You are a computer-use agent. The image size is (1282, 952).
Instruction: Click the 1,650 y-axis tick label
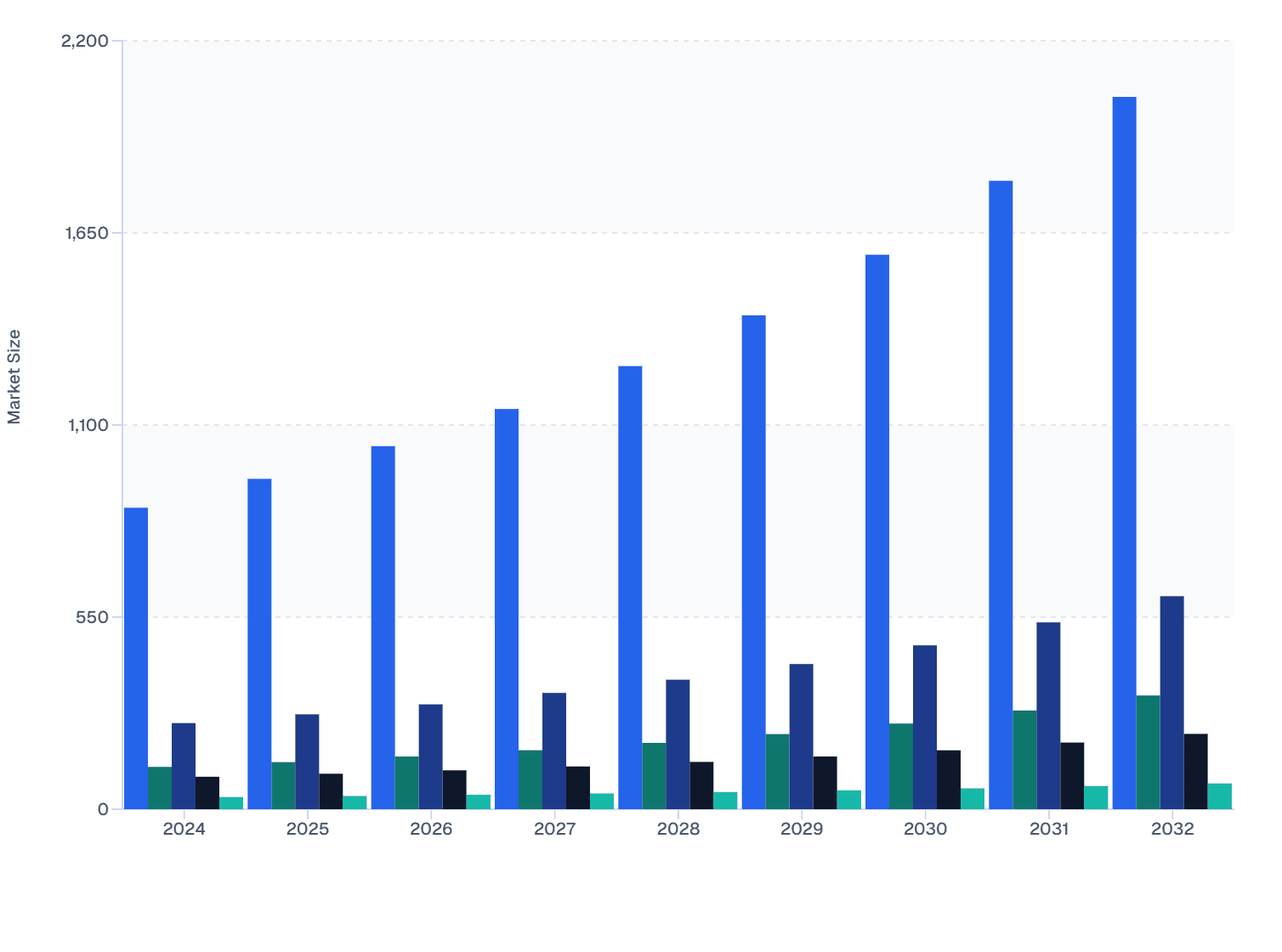click(x=87, y=233)
